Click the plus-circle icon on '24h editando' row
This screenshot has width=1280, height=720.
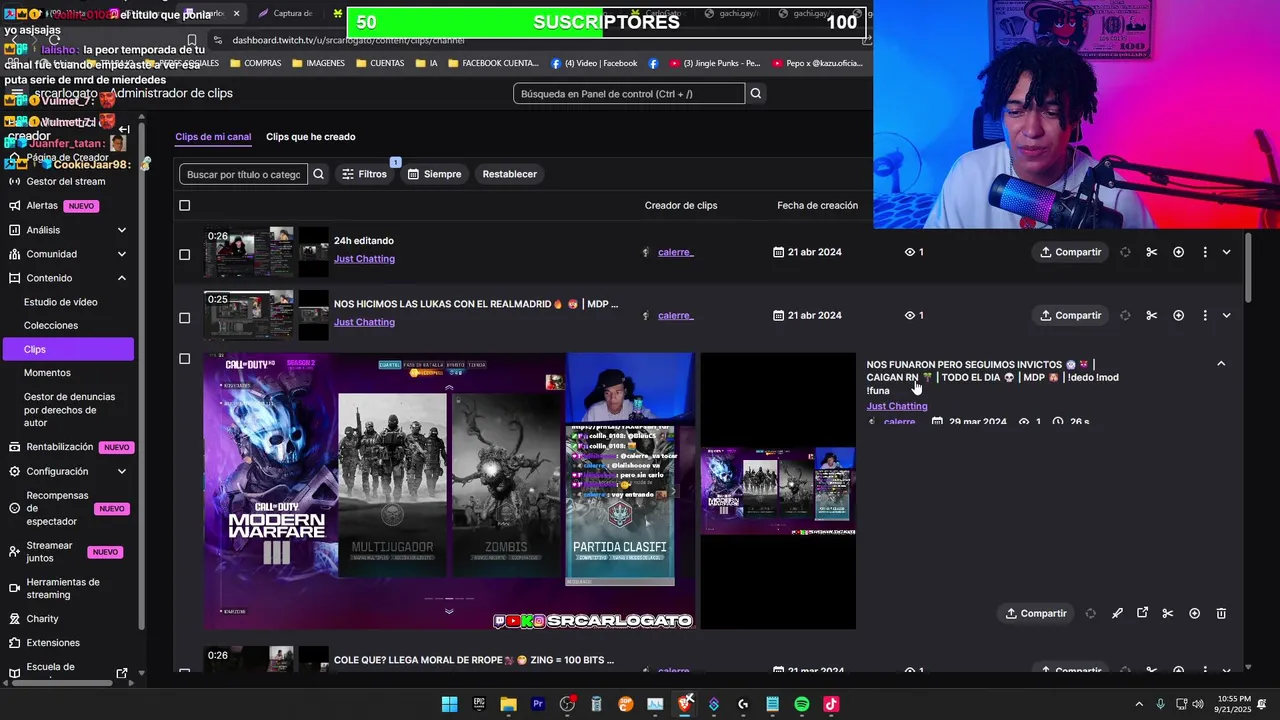coord(1178,252)
